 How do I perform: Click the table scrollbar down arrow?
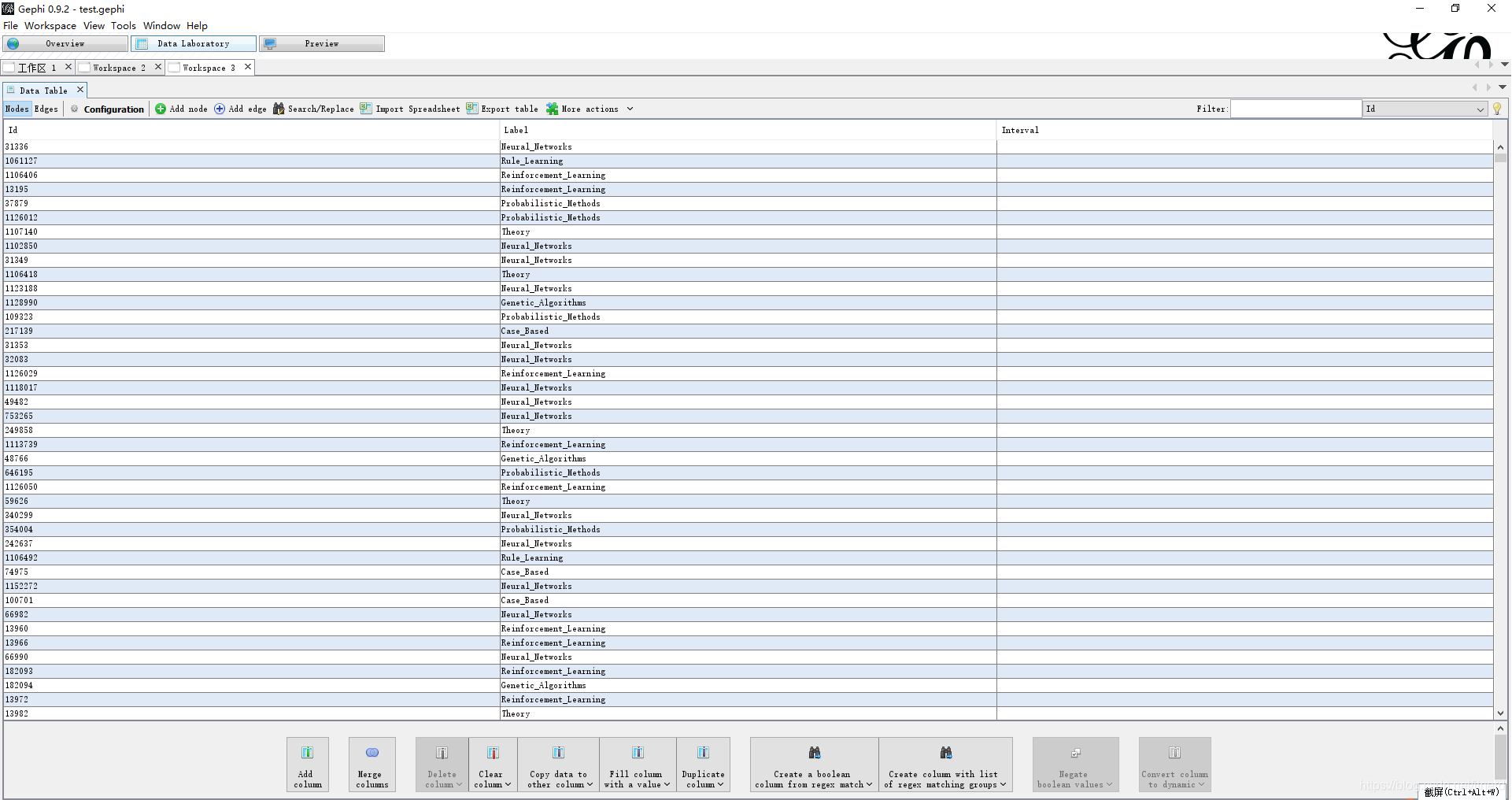1500,713
